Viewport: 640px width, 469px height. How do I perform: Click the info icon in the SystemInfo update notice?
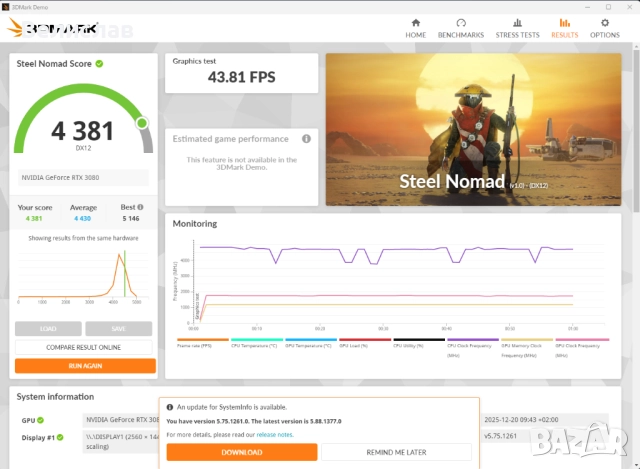[x=170, y=407]
